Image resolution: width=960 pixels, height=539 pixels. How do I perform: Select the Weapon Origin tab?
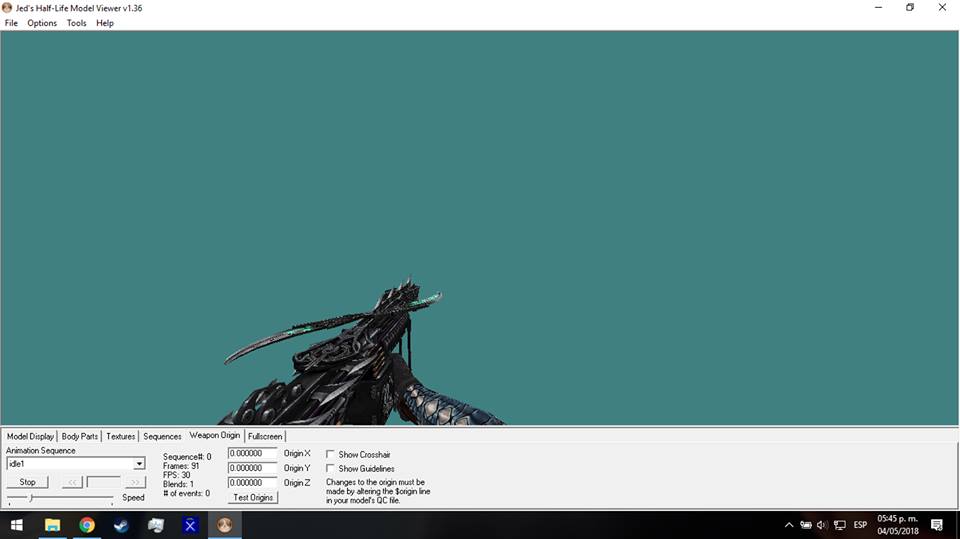click(x=215, y=435)
